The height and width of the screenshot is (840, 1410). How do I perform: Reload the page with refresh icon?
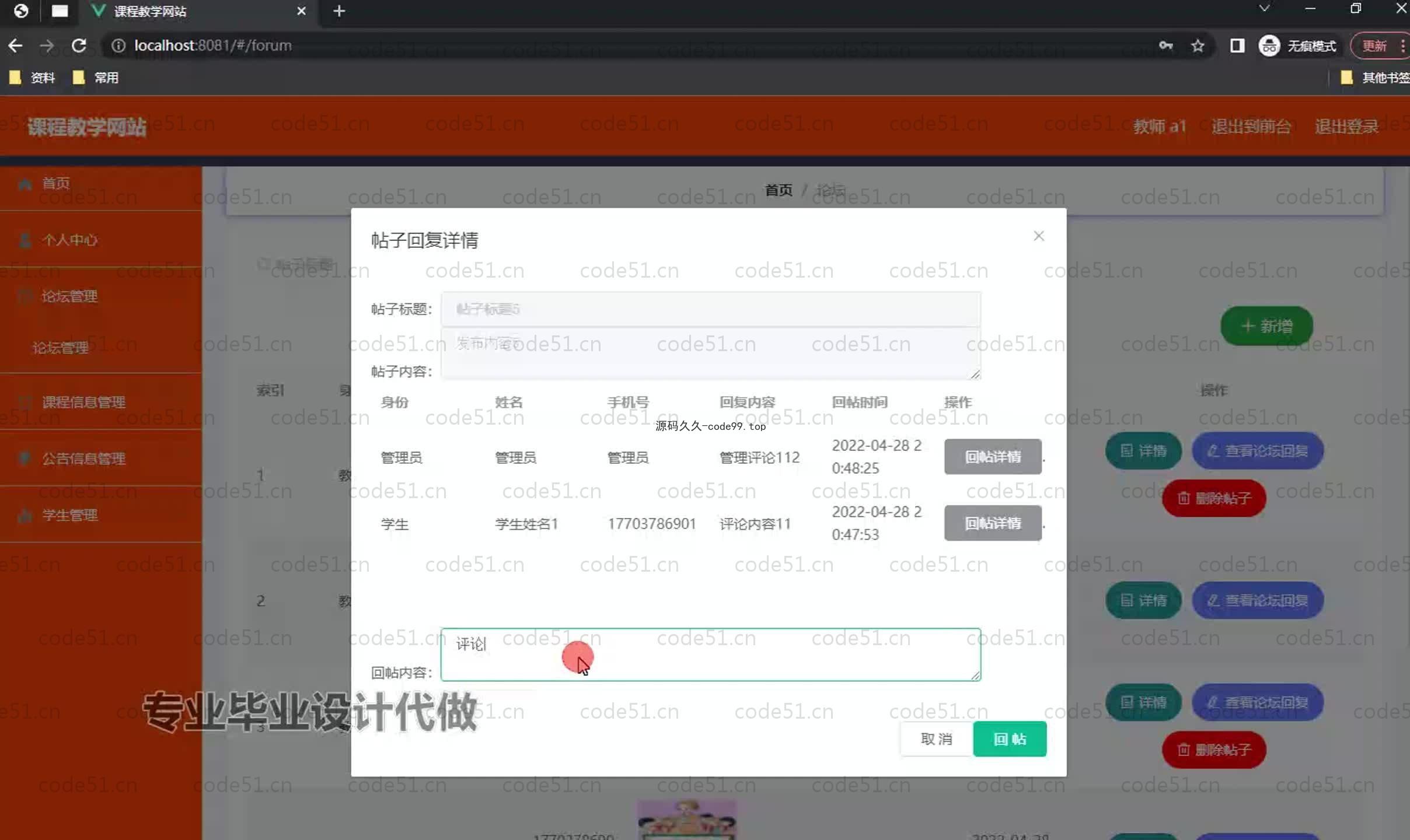(79, 45)
